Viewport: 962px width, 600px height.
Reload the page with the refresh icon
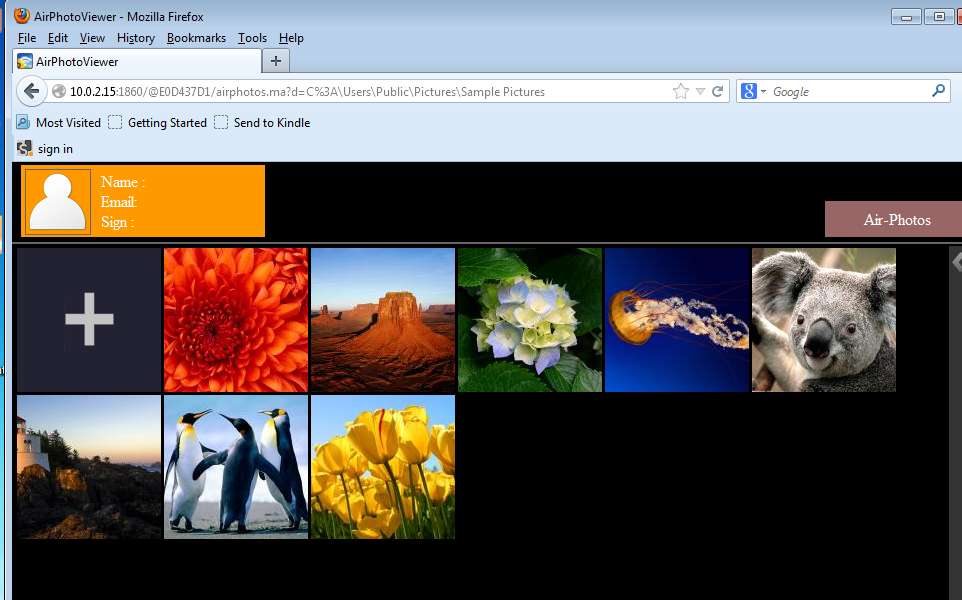[717, 91]
